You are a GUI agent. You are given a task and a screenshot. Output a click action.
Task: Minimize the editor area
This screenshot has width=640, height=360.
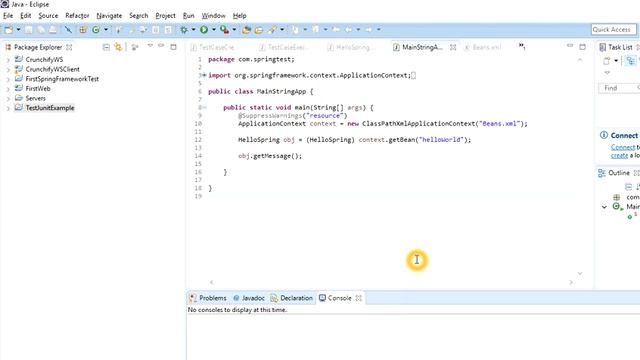(570, 46)
